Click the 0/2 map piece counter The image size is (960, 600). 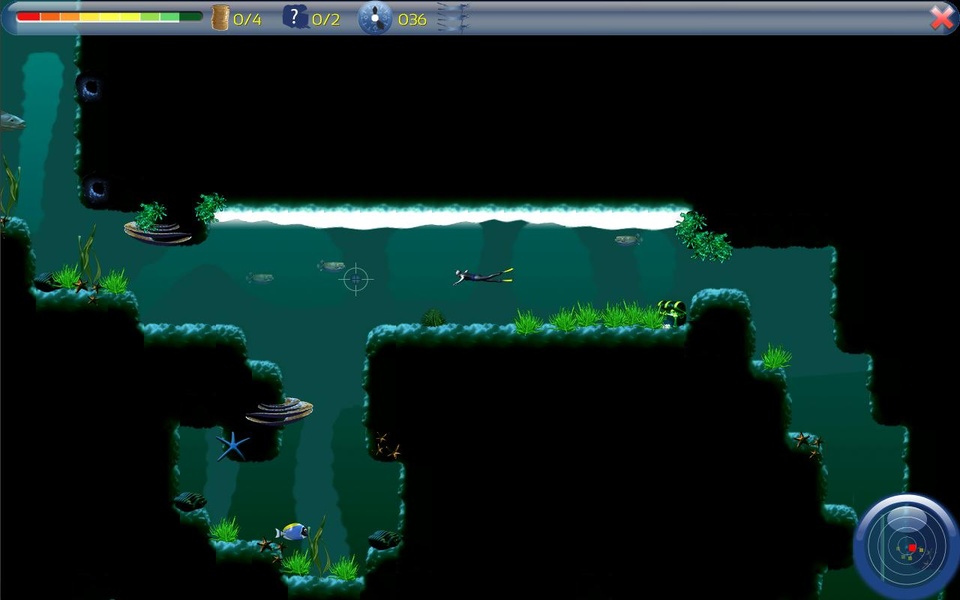(326, 20)
